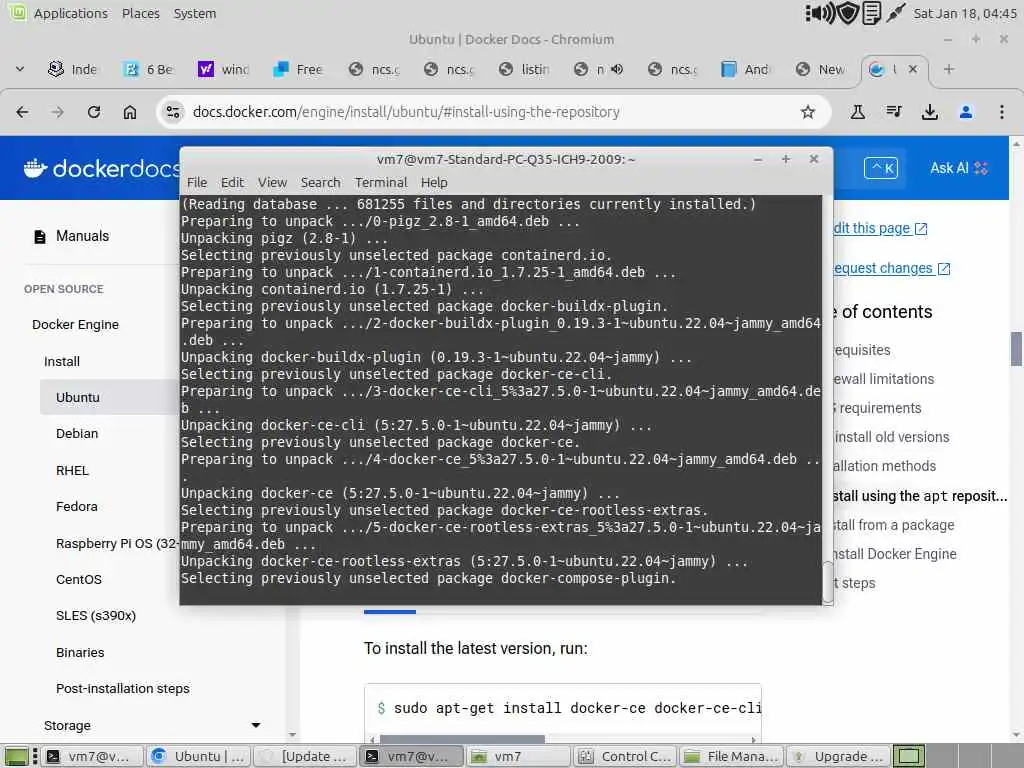Screen dimensions: 1024x768
Task: Click the dockerdocs logo
Action: (x=101, y=168)
